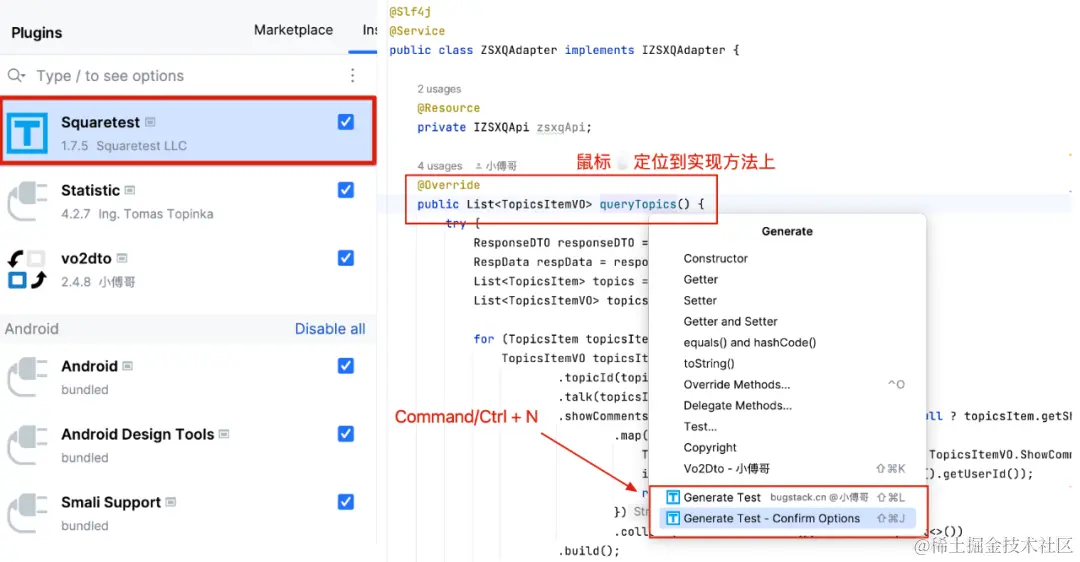Click the 2 usages hint above zsxqApi
Image resolution: width=1080 pixels, height=562 pixels.
click(439, 89)
